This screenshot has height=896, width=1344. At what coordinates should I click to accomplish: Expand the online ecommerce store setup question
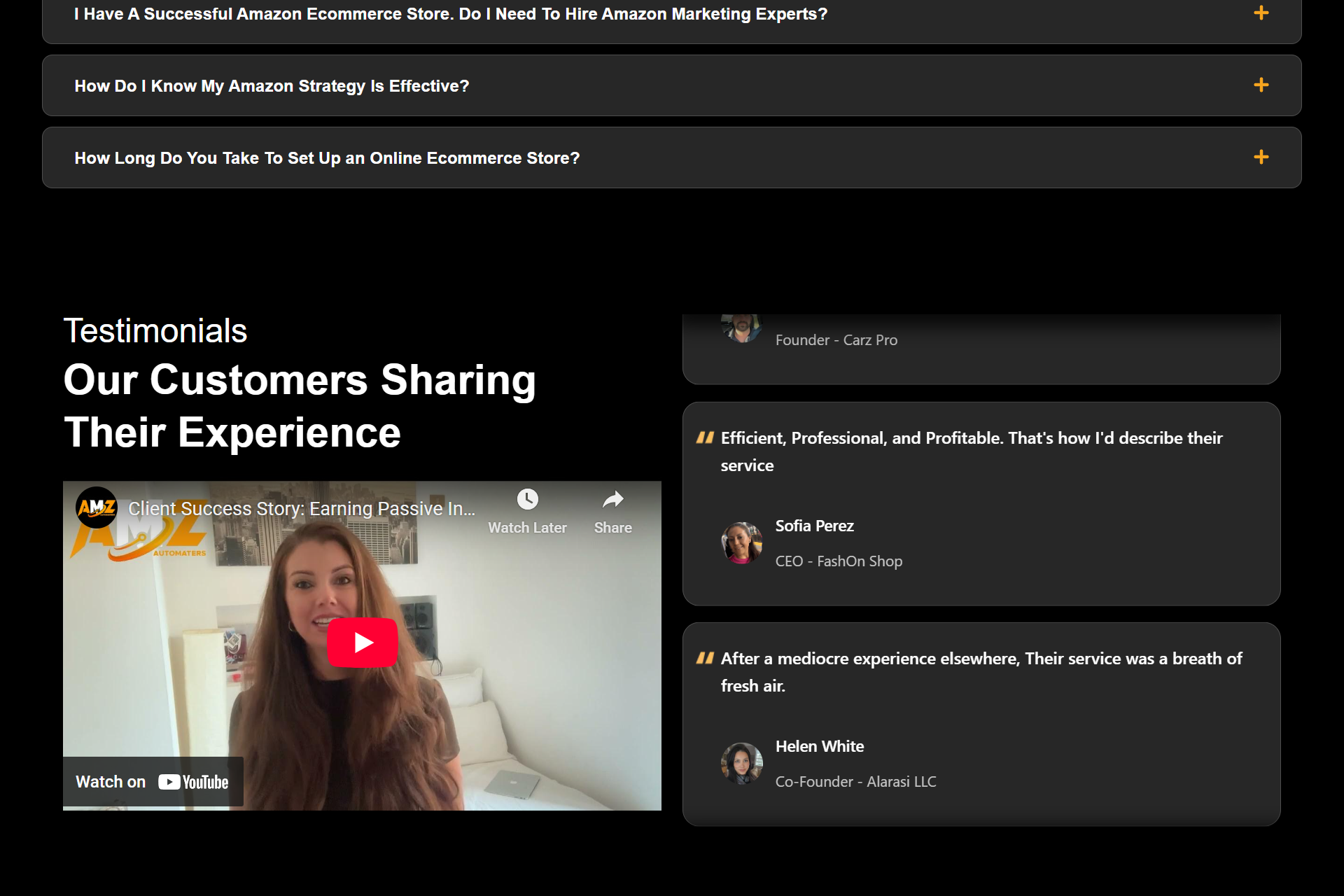[327, 158]
